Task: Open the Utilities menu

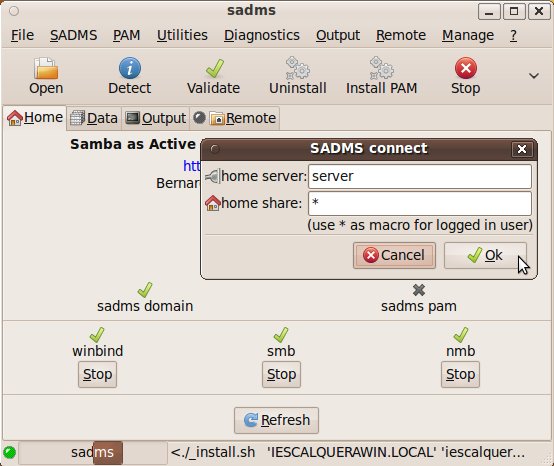Action: point(182,35)
